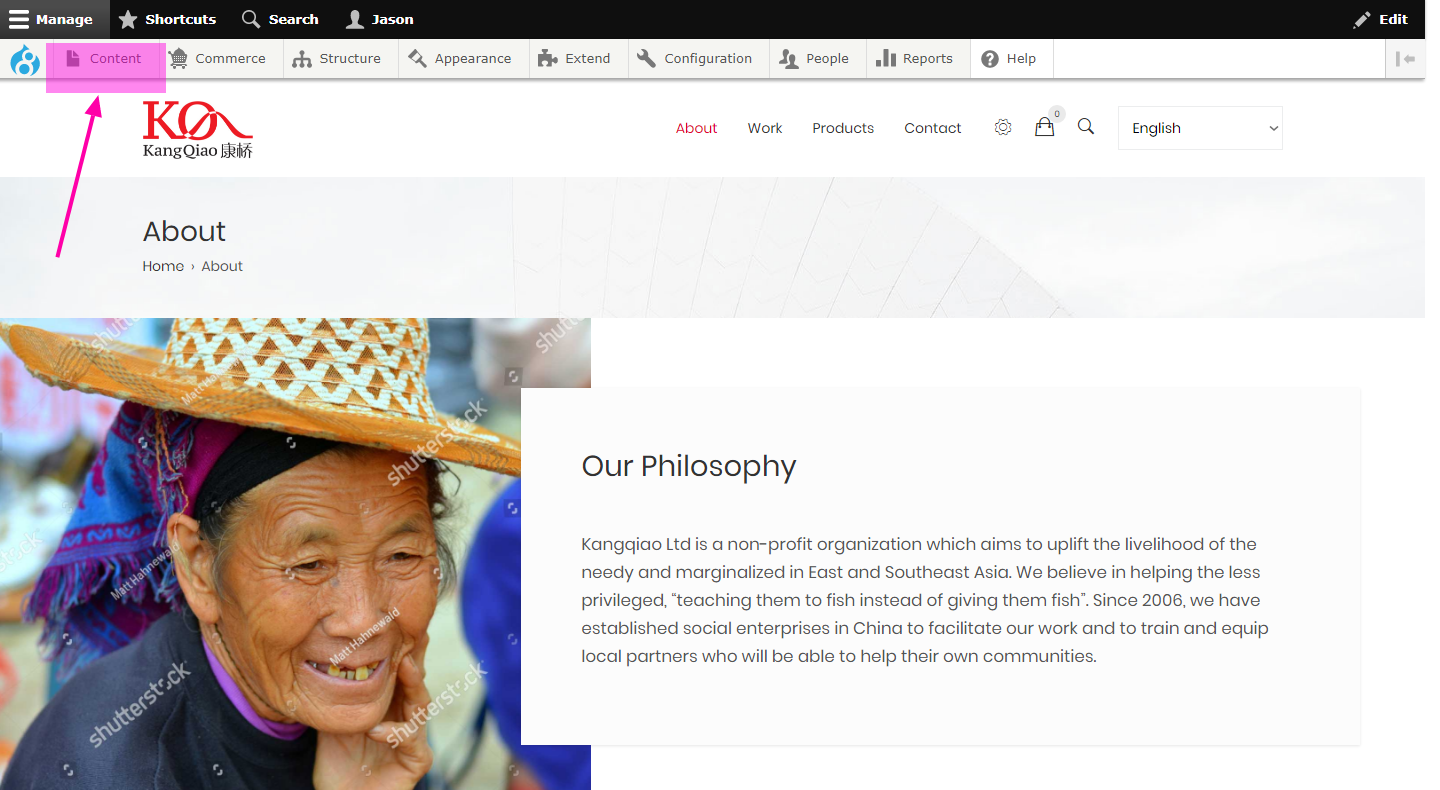Open the Structure admin menu
The width and height of the screenshot is (1440, 790).
coord(337,59)
